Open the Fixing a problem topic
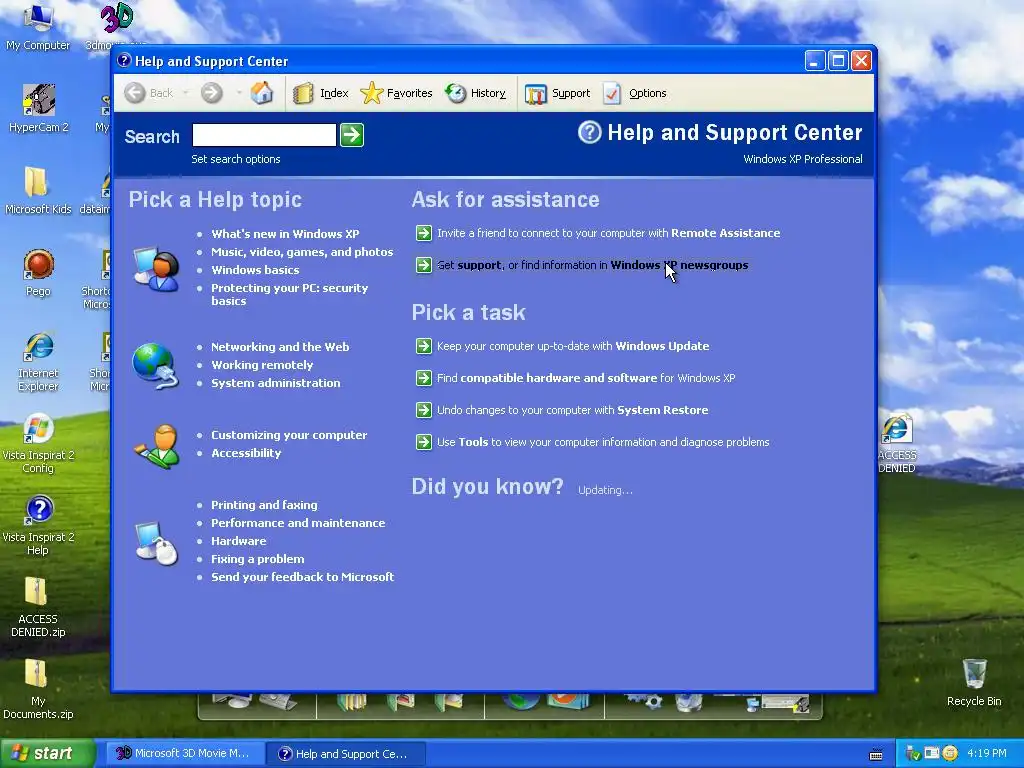This screenshot has width=1024, height=768. 257,559
